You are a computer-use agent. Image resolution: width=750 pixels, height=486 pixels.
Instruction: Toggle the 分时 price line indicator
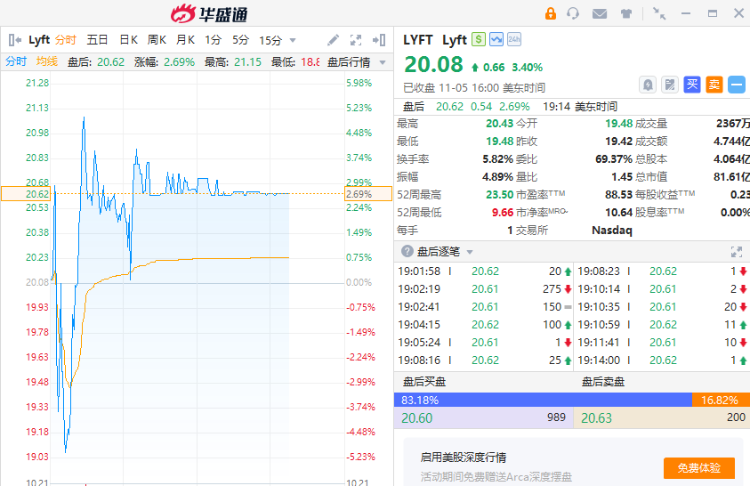[x=16, y=61]
